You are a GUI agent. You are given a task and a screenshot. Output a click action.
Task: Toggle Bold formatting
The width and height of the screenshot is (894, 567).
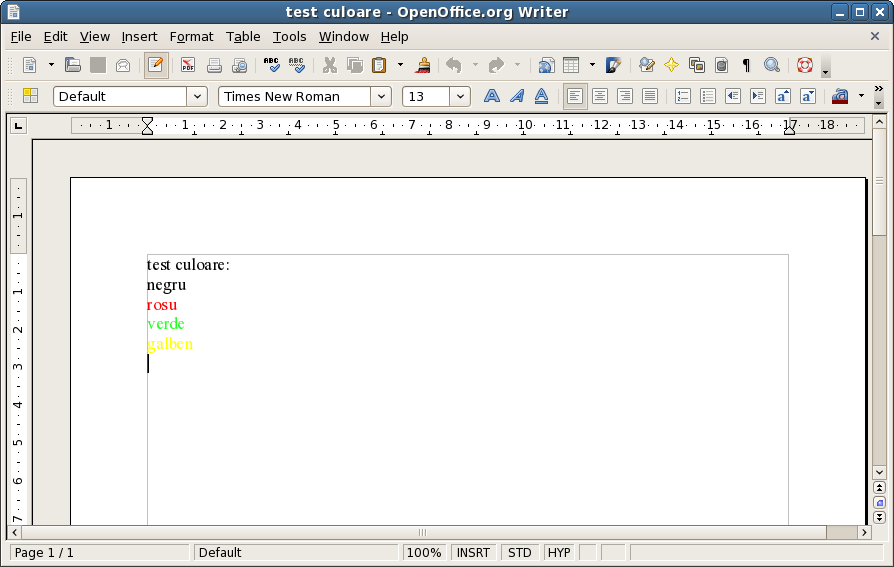coord(492,96)
